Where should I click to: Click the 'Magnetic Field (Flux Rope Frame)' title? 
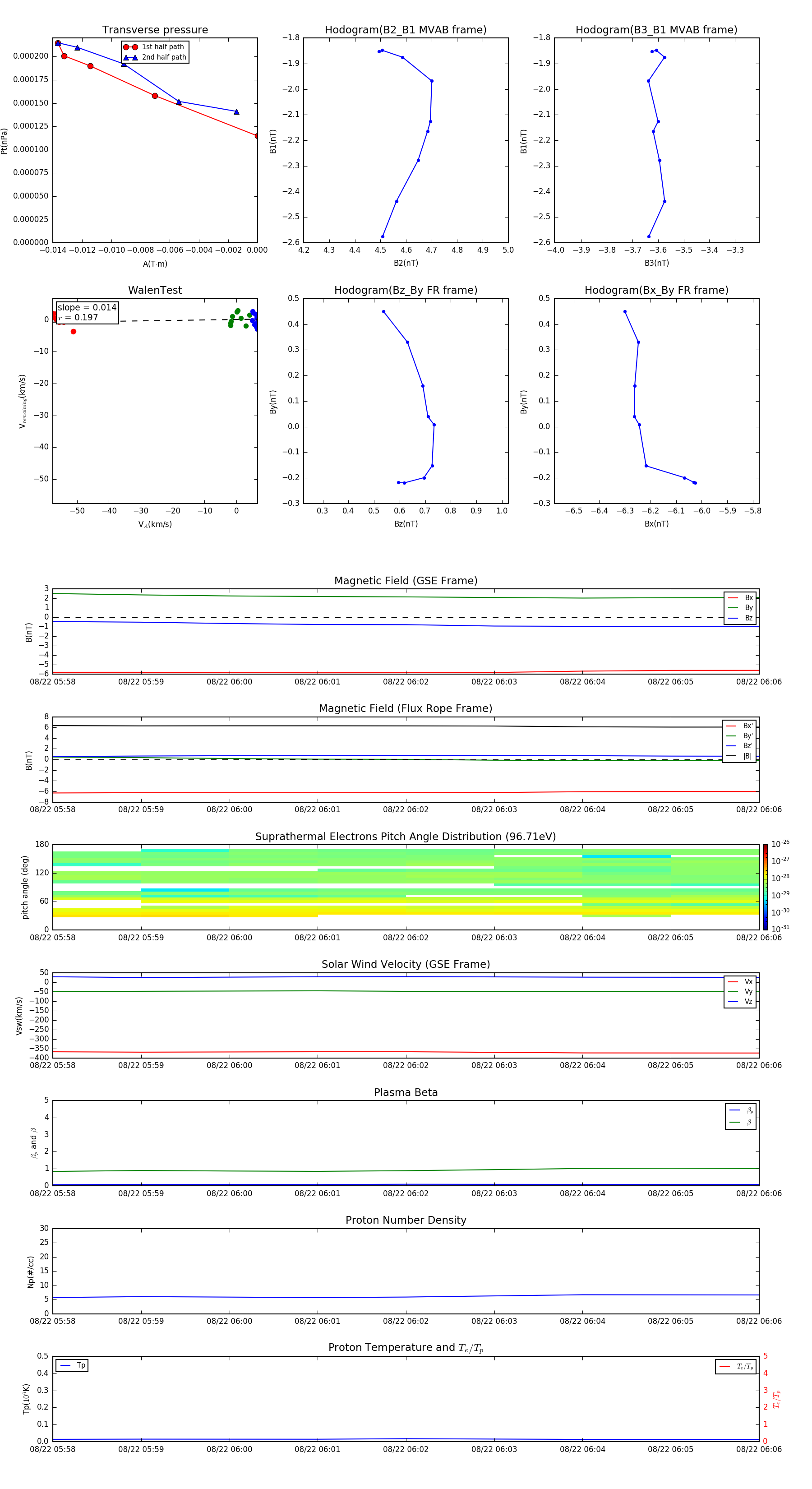[x=406, y=709]
